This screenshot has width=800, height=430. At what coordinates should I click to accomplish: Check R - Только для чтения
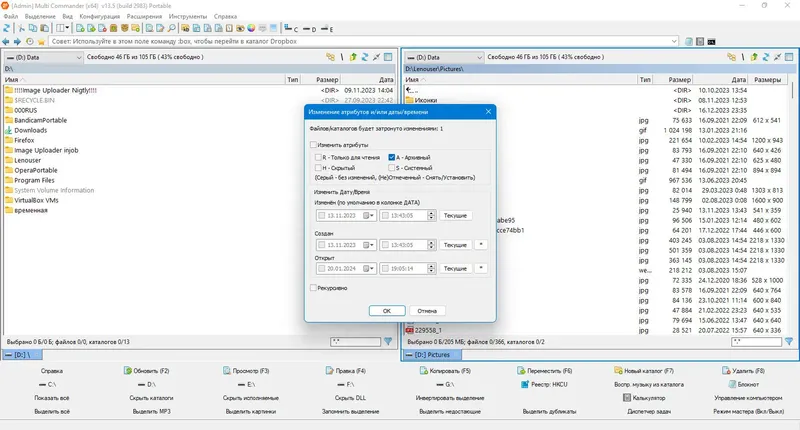pos(318,158)
